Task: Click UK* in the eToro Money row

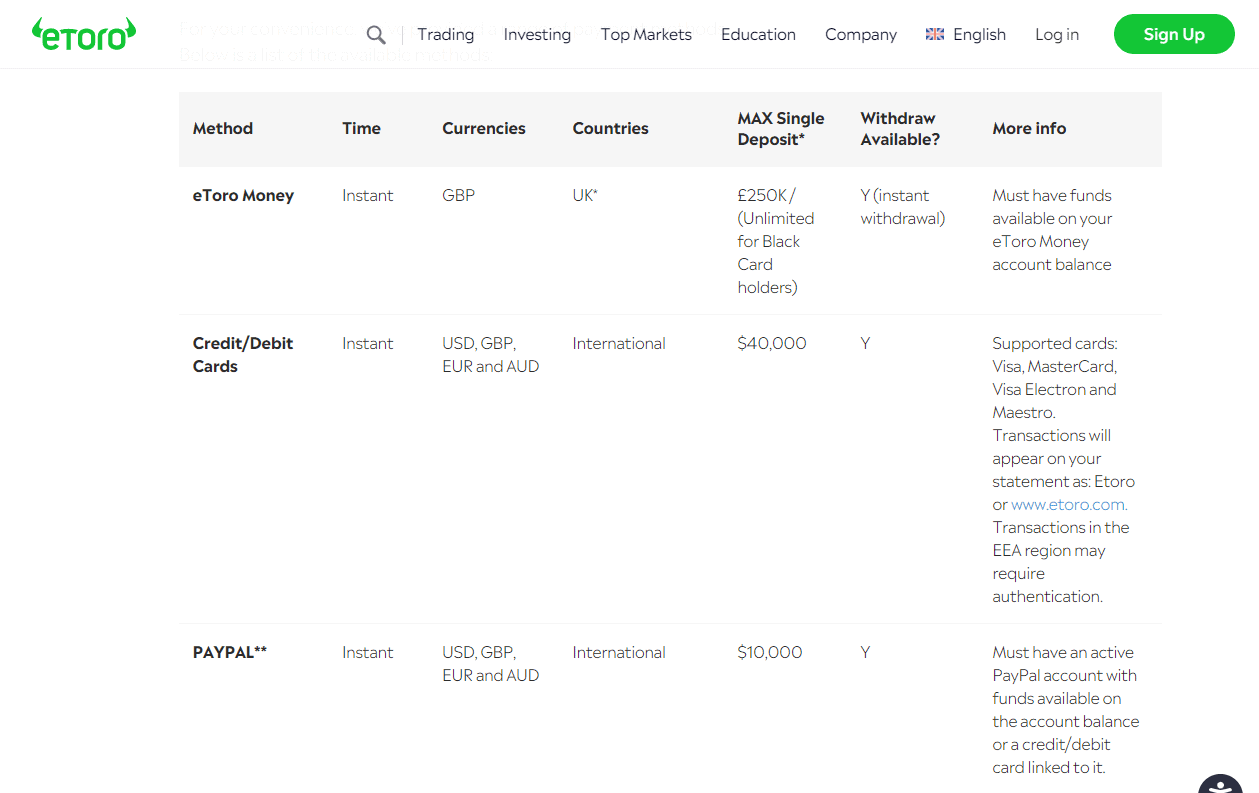Action: (x=584, y=195)
